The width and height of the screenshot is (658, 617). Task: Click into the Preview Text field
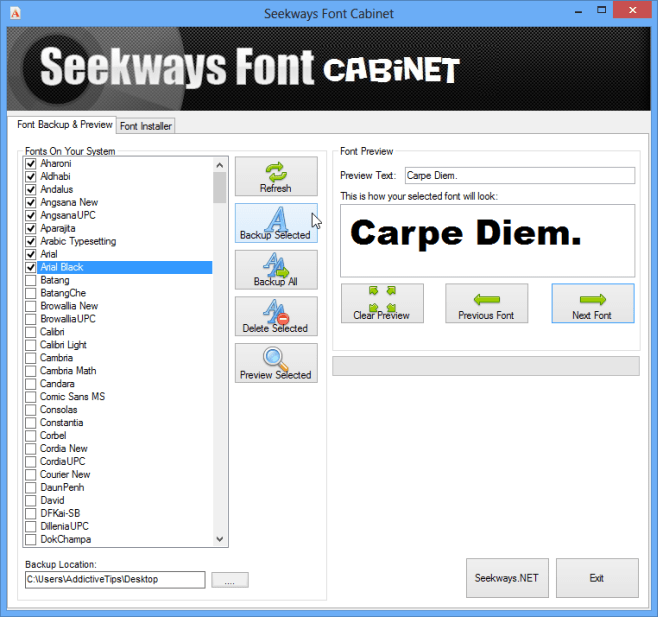[520, 175]
